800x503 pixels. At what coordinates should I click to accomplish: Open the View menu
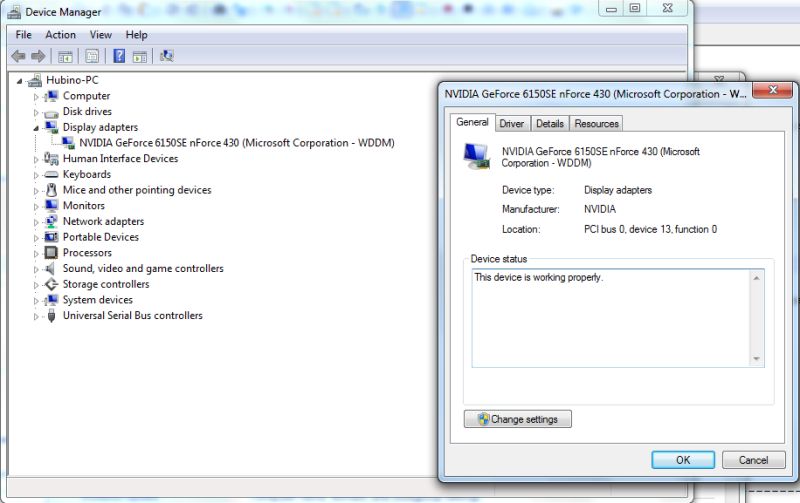coord(101,35)
